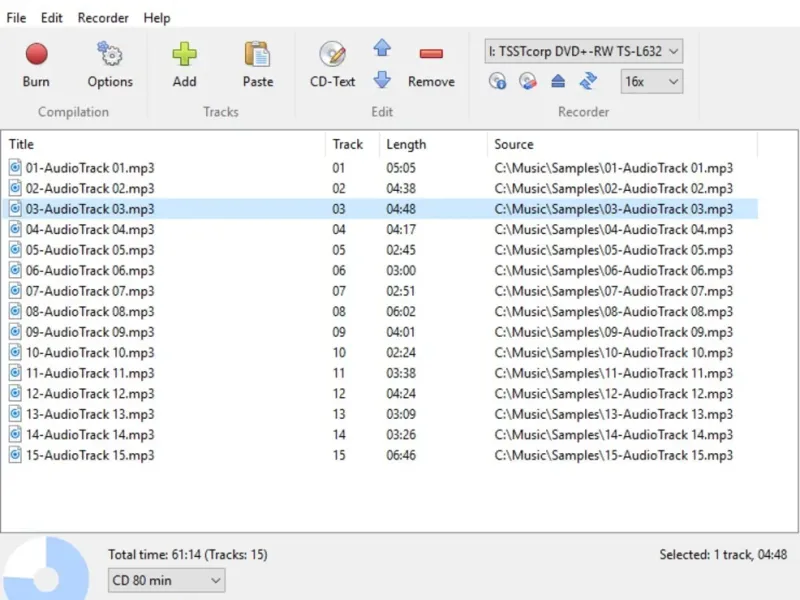This screenshot has width=800, height=600.
Task: Open the recorder drive dropdown
Action: pyautogui.click(x=584, y=52)
